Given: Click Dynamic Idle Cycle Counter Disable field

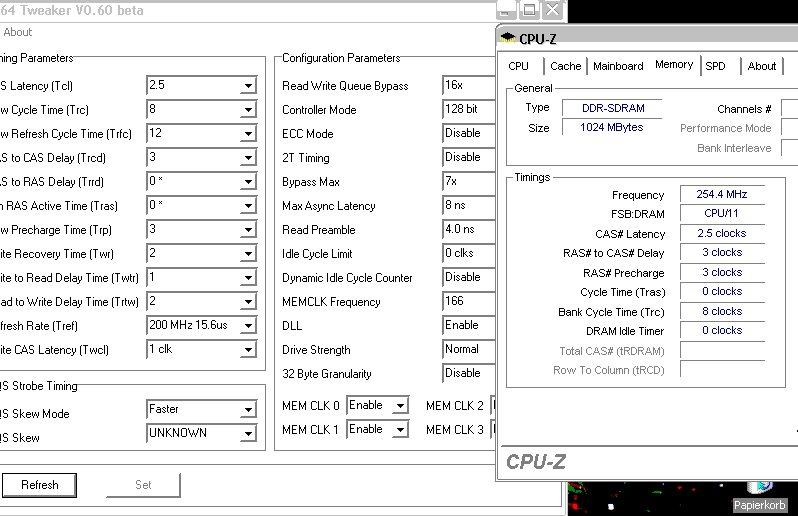Looking at the screenshot, I should coord(469,277).
